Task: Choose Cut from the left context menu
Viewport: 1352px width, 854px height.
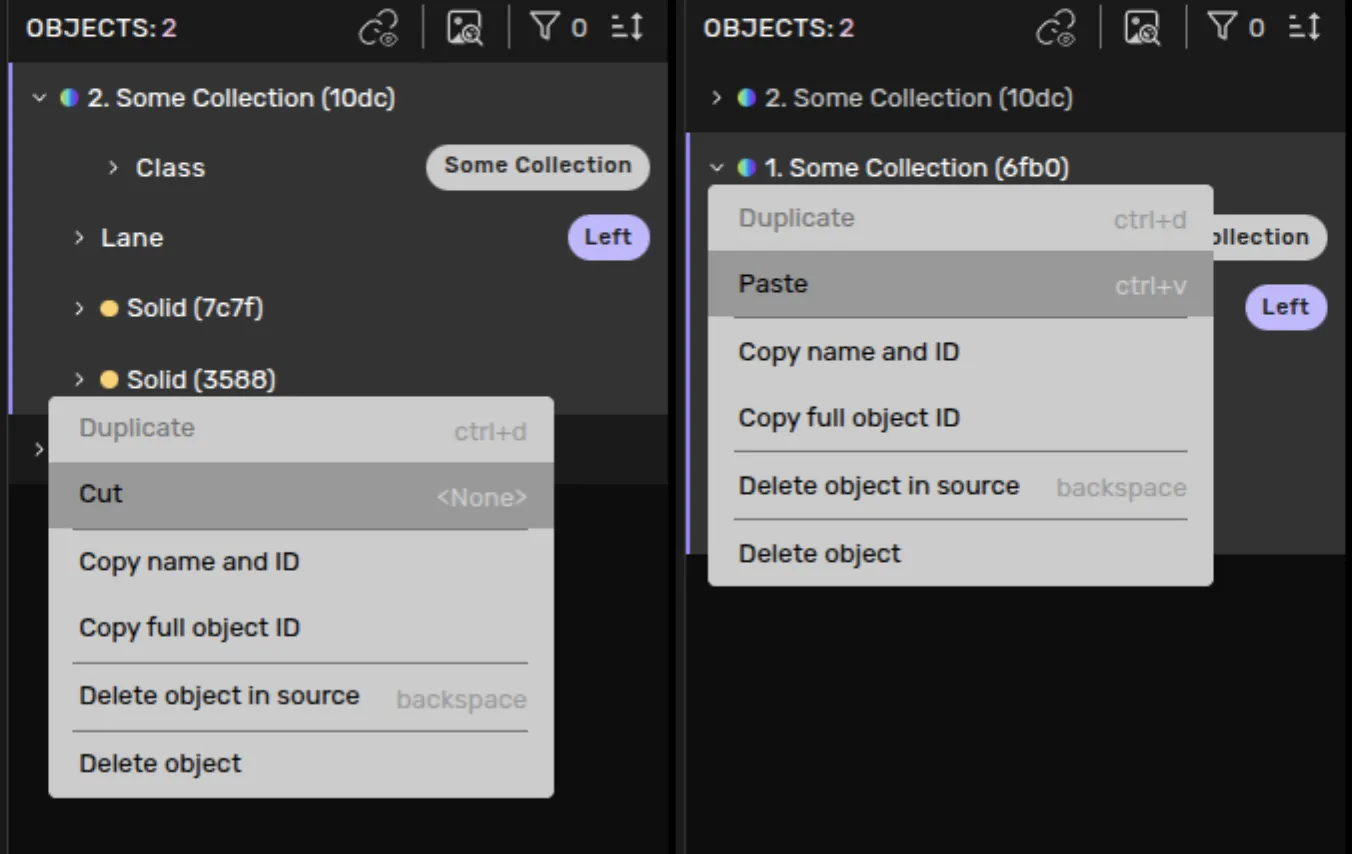Action: click(301, 495)
